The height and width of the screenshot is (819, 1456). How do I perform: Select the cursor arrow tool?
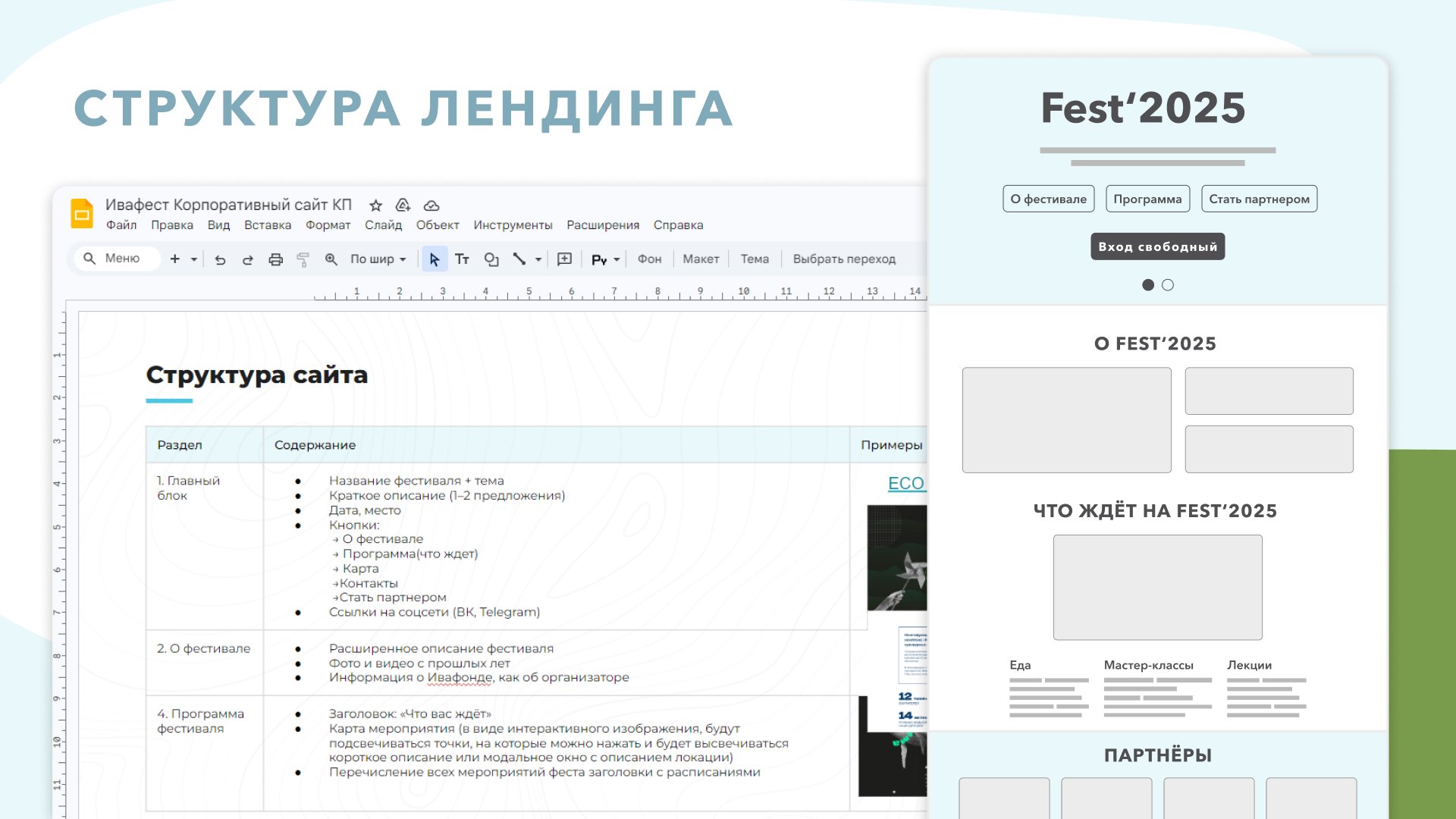coord(434,259)
